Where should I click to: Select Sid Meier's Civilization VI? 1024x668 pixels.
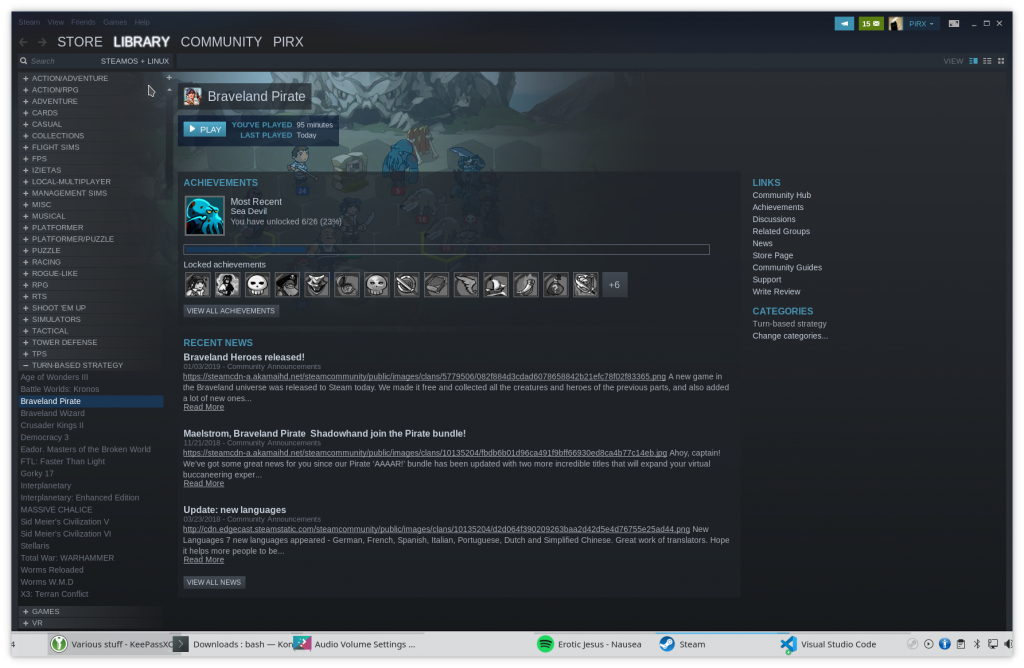[x=66, y=533]
